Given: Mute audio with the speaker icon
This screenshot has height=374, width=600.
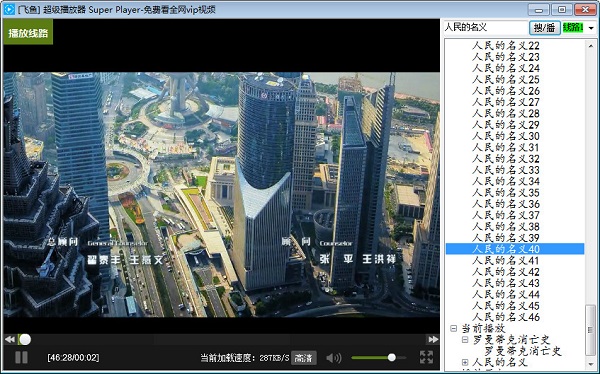Looking at the screenshot, I should point(334,358).
